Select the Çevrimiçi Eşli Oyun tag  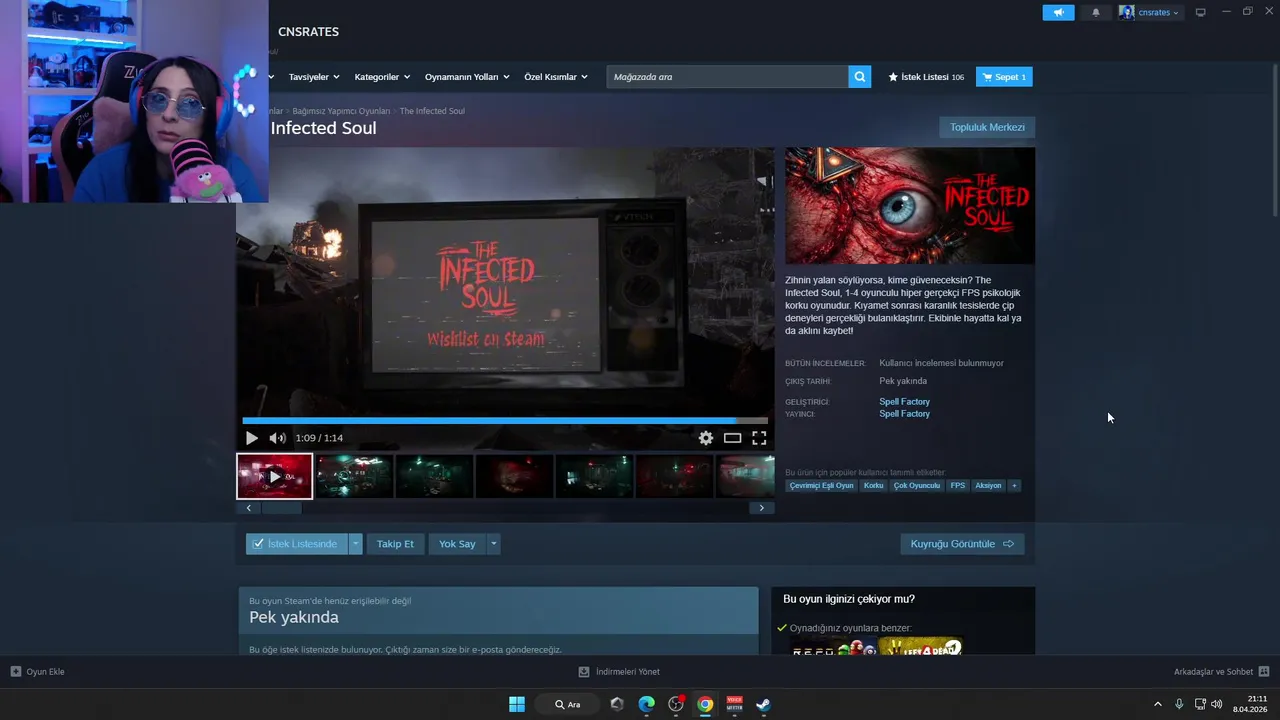click(821, 486)
